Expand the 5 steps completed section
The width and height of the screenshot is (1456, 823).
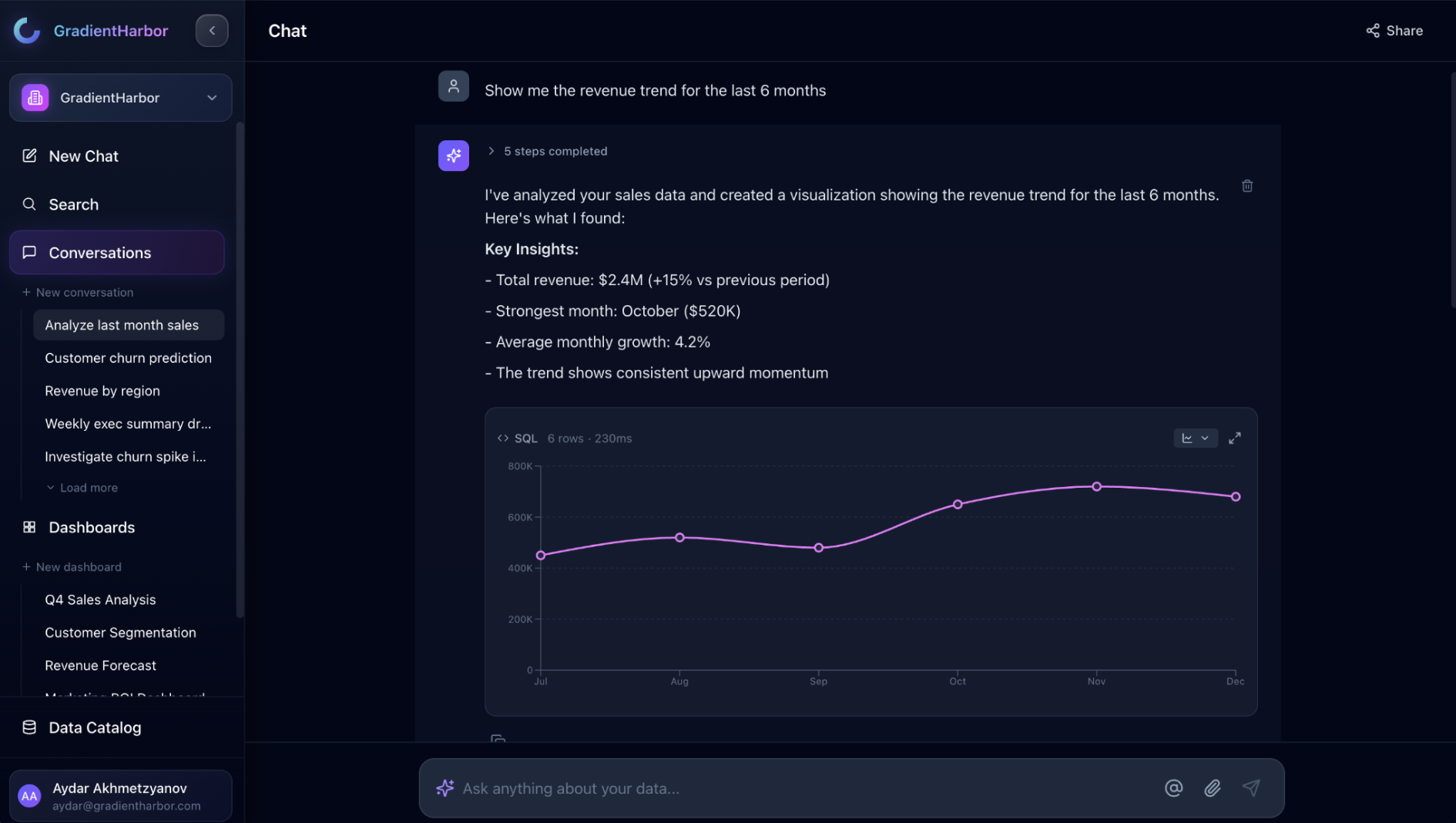548,151
